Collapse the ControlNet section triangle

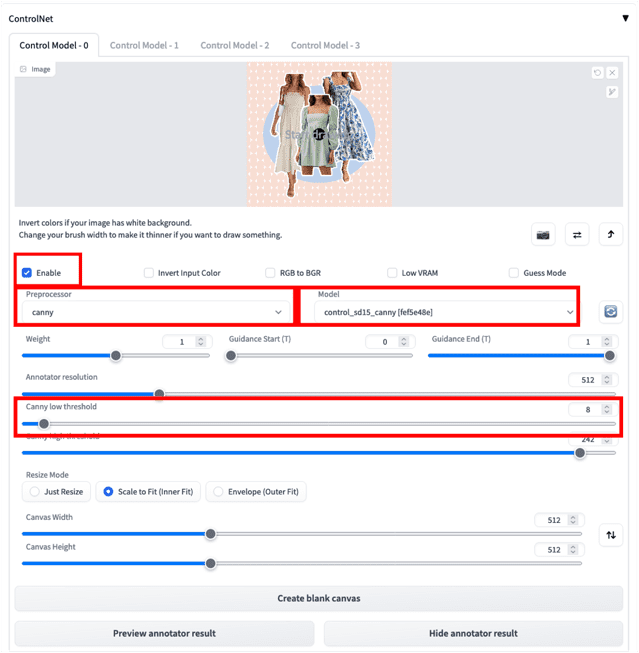(625, 17)
